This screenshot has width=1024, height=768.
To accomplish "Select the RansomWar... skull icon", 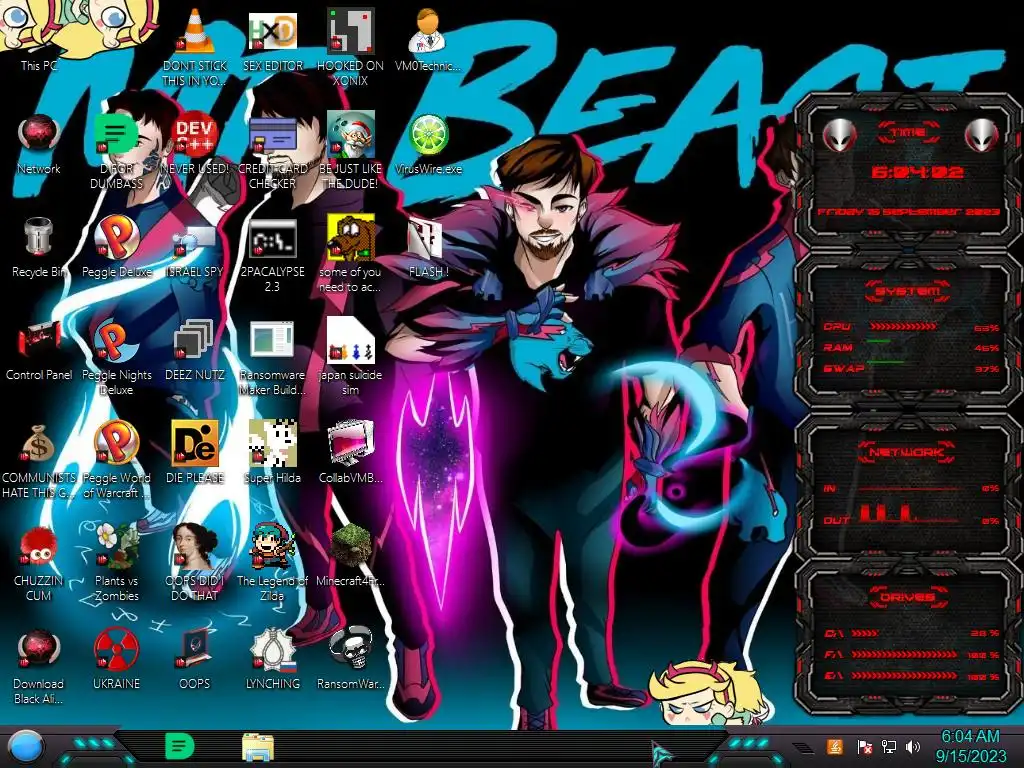I will (x=350, y=658).
